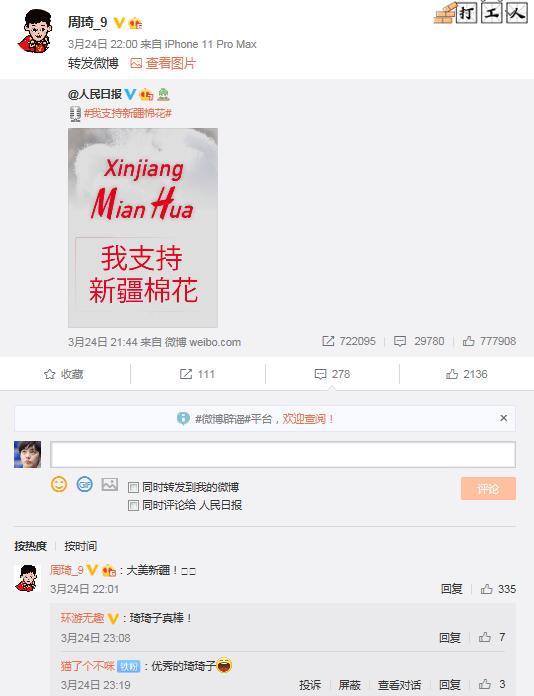This screenshot has height=696, width=534.
Task: Click the orange 评论 submit button
Action: click(488, 489)
